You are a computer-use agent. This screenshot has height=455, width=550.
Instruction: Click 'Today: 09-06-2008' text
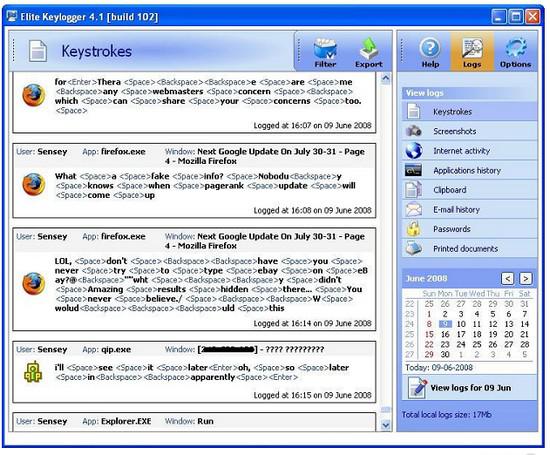click(x=439, y=368)
